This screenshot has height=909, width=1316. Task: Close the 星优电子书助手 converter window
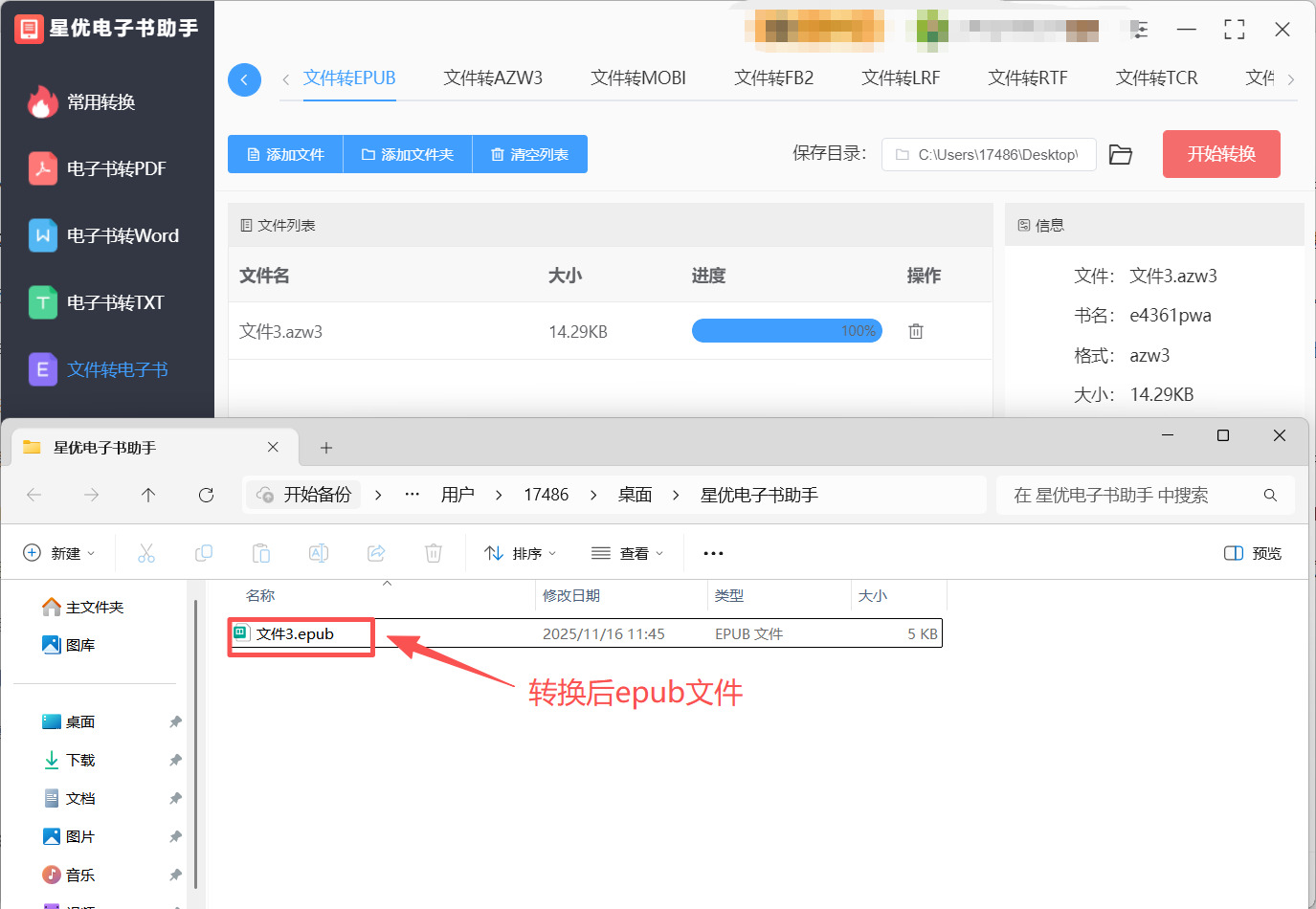coord(1283,30)
